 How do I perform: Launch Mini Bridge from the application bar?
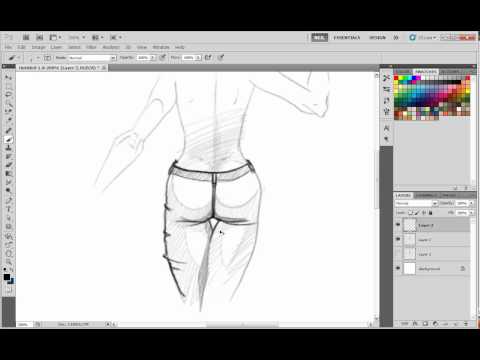tap(40, 37)
